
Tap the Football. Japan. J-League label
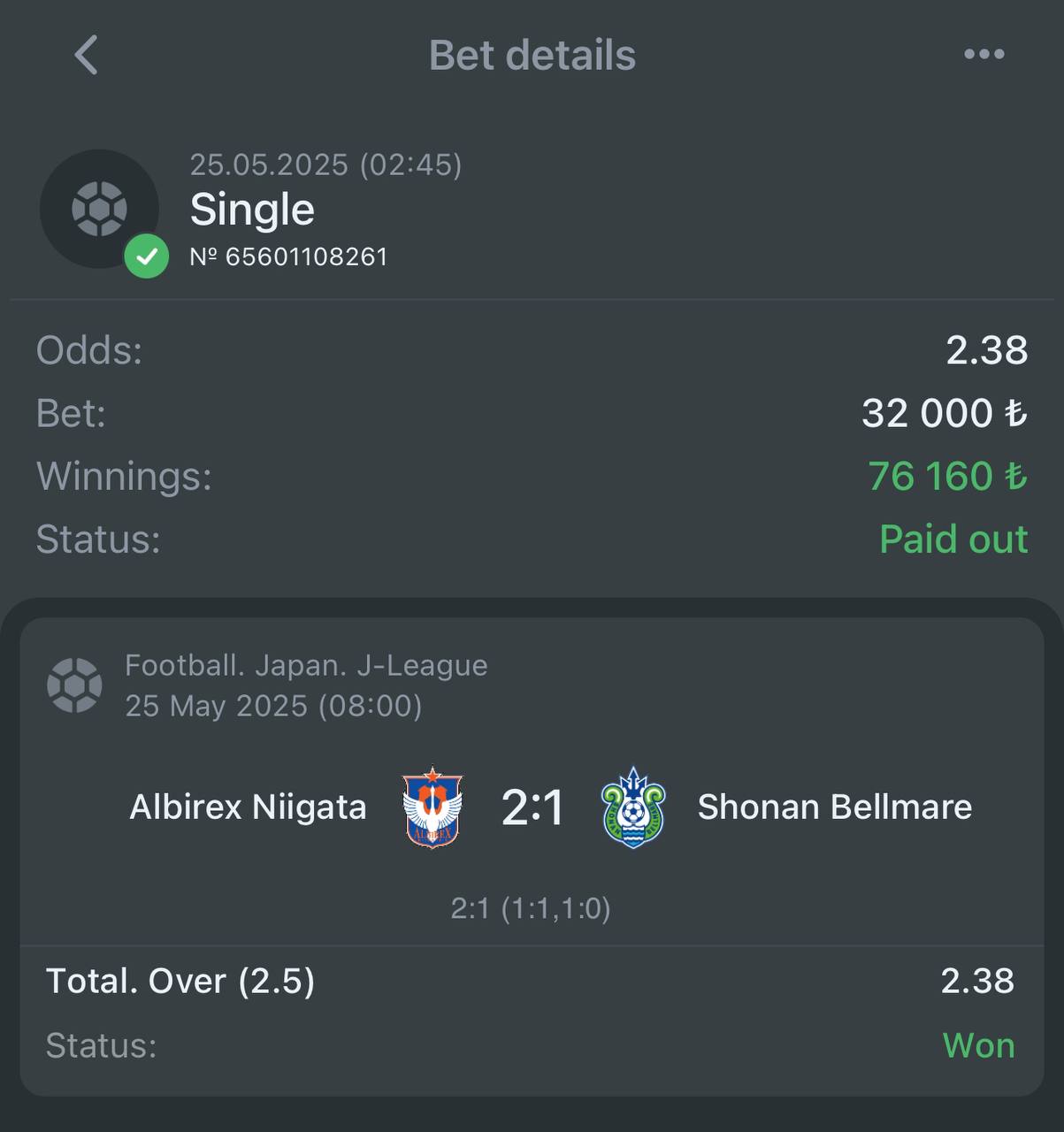pyautogui.click(x=306, y=665)
